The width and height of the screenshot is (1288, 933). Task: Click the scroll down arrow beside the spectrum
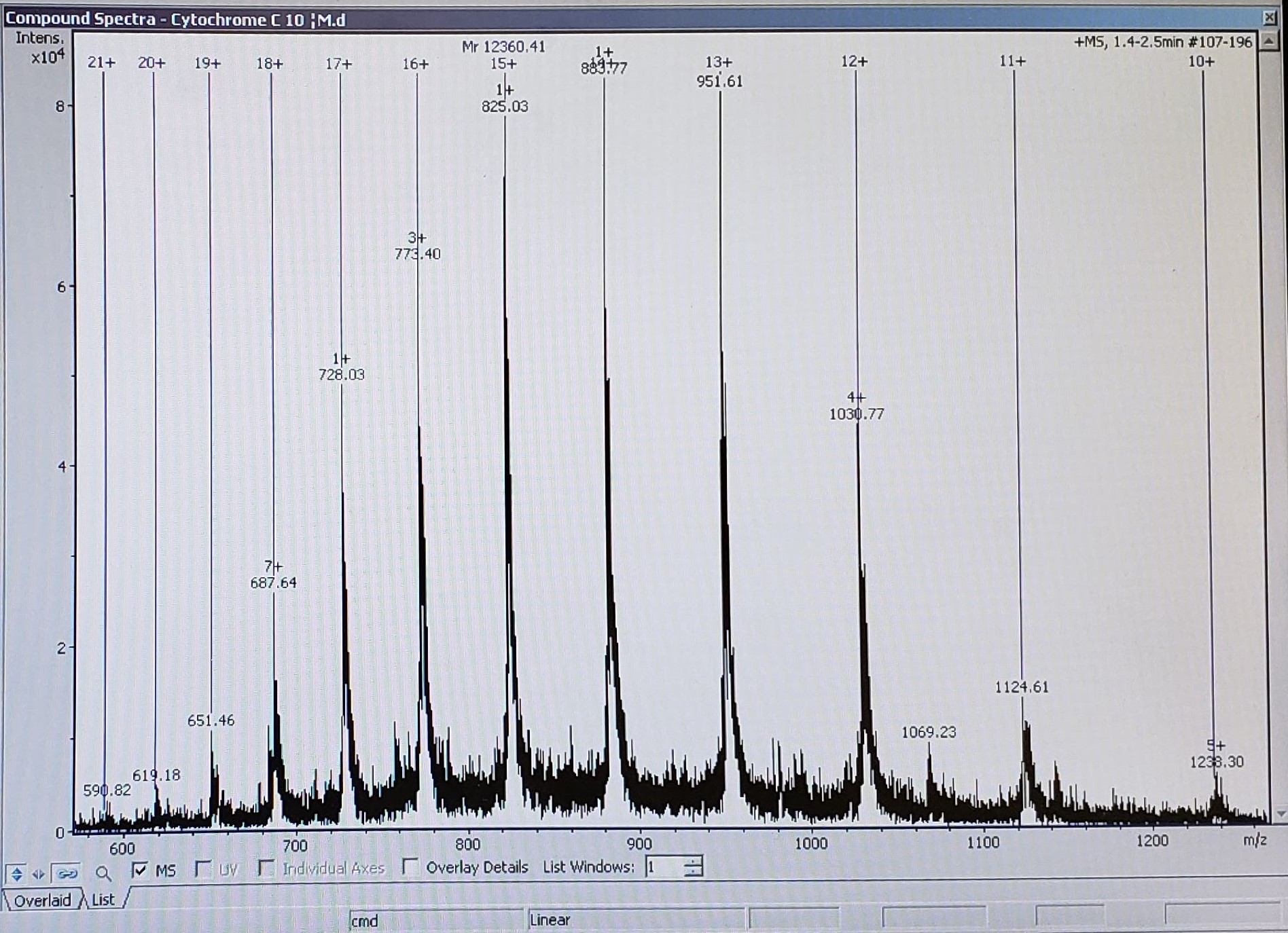tap(1280, 813)
